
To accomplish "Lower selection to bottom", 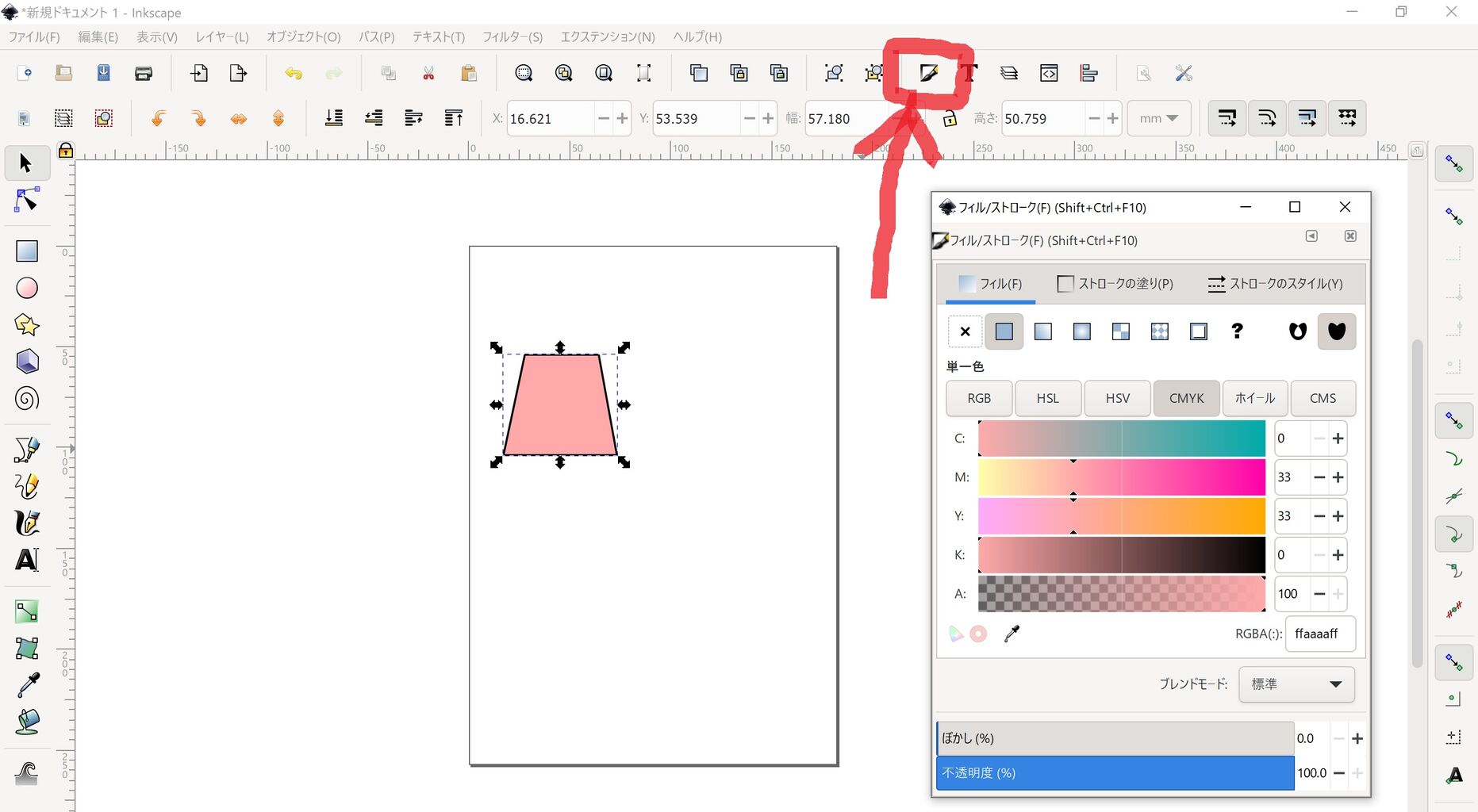I will click(334, 119).
